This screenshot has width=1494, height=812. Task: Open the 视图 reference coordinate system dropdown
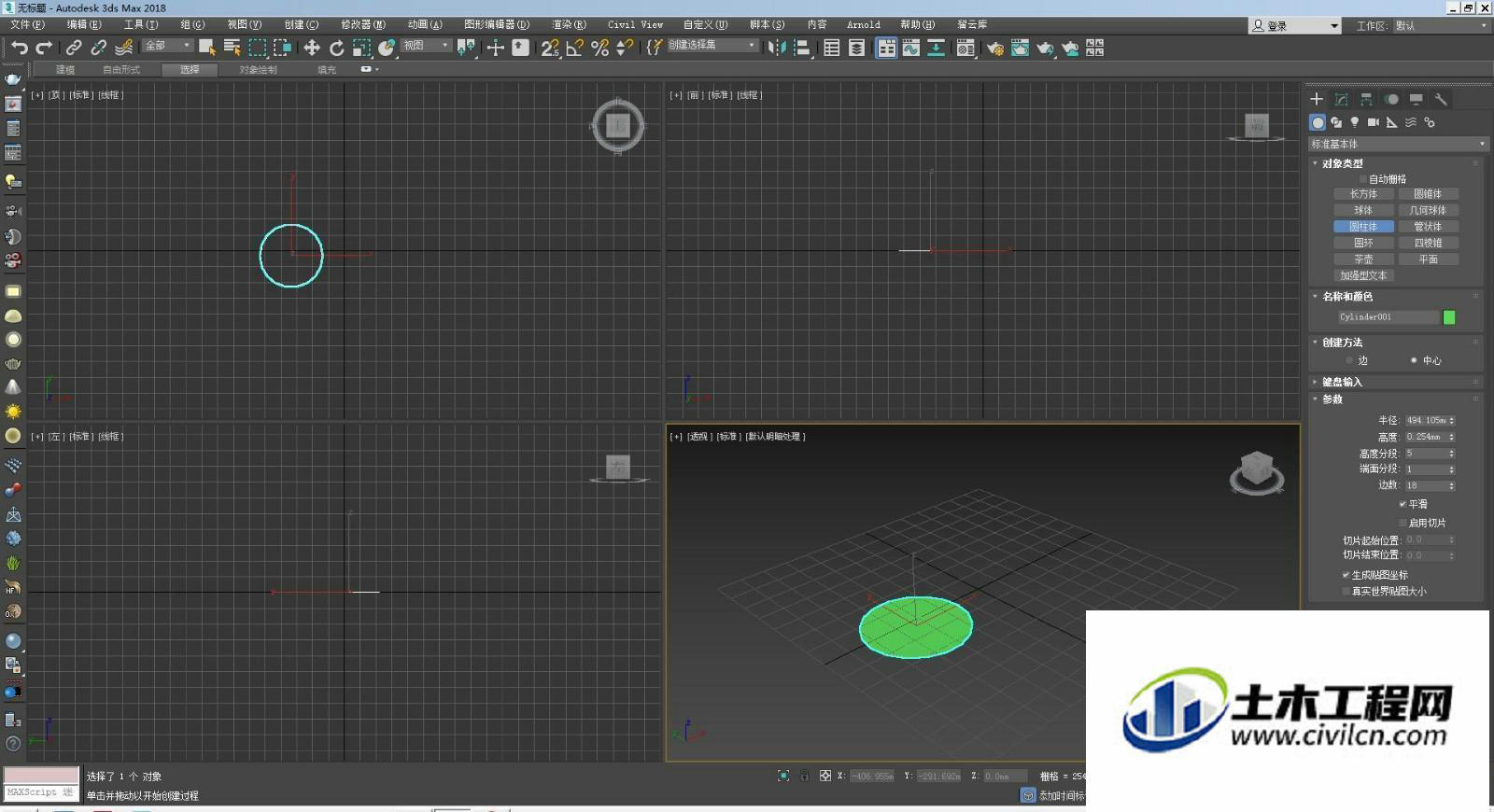[x=426, y=46]
